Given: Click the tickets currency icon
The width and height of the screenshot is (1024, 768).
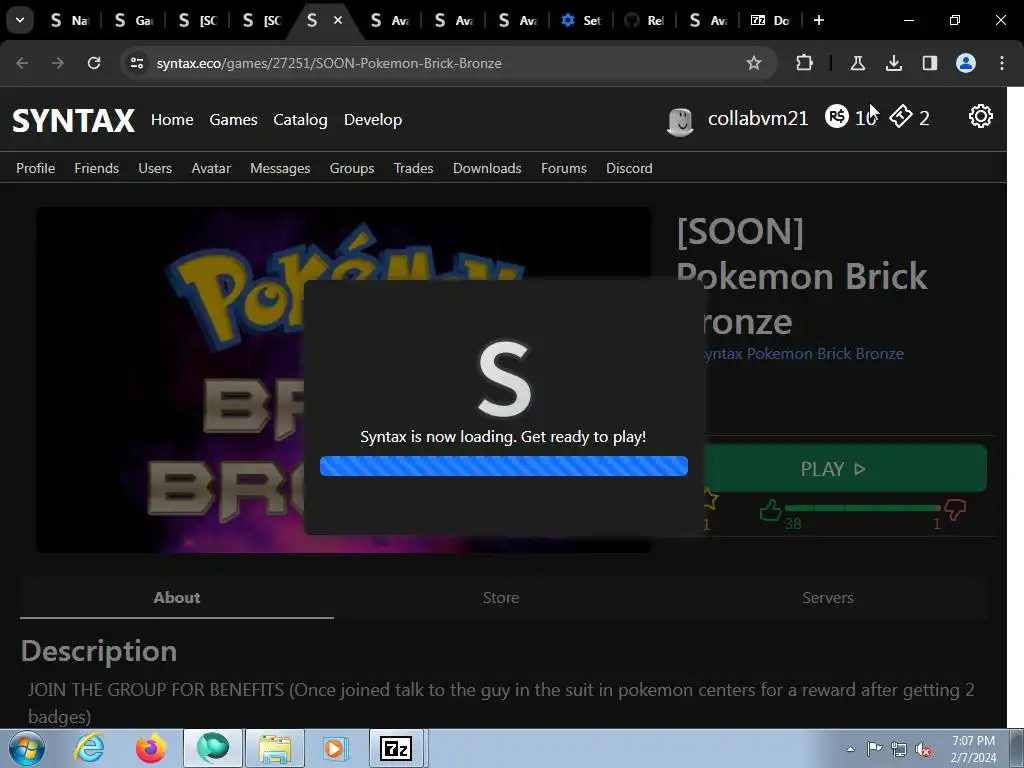Looking at the screenshot, I should click(901, 116).
